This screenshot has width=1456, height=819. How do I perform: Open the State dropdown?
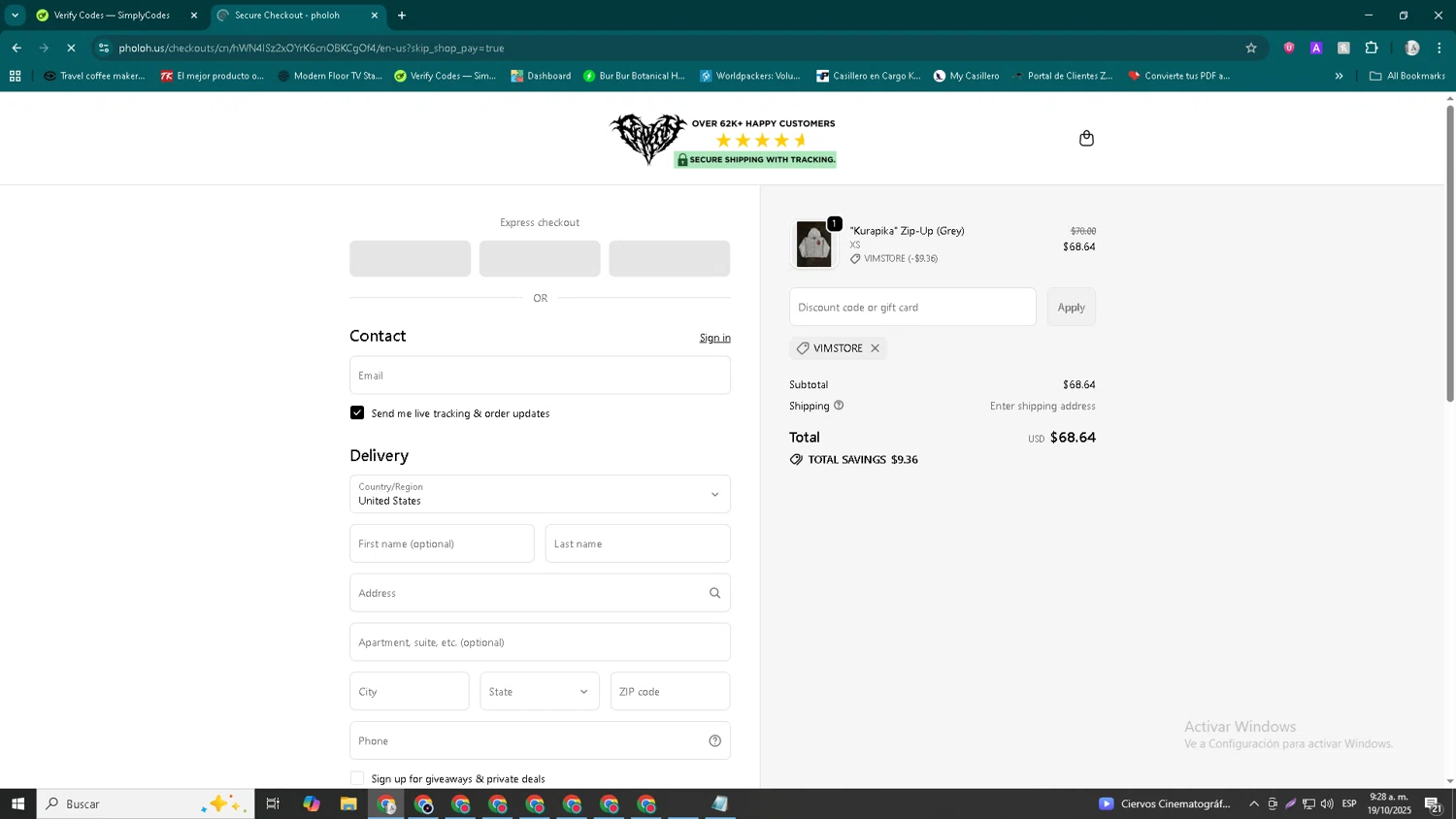click(540, 692)
